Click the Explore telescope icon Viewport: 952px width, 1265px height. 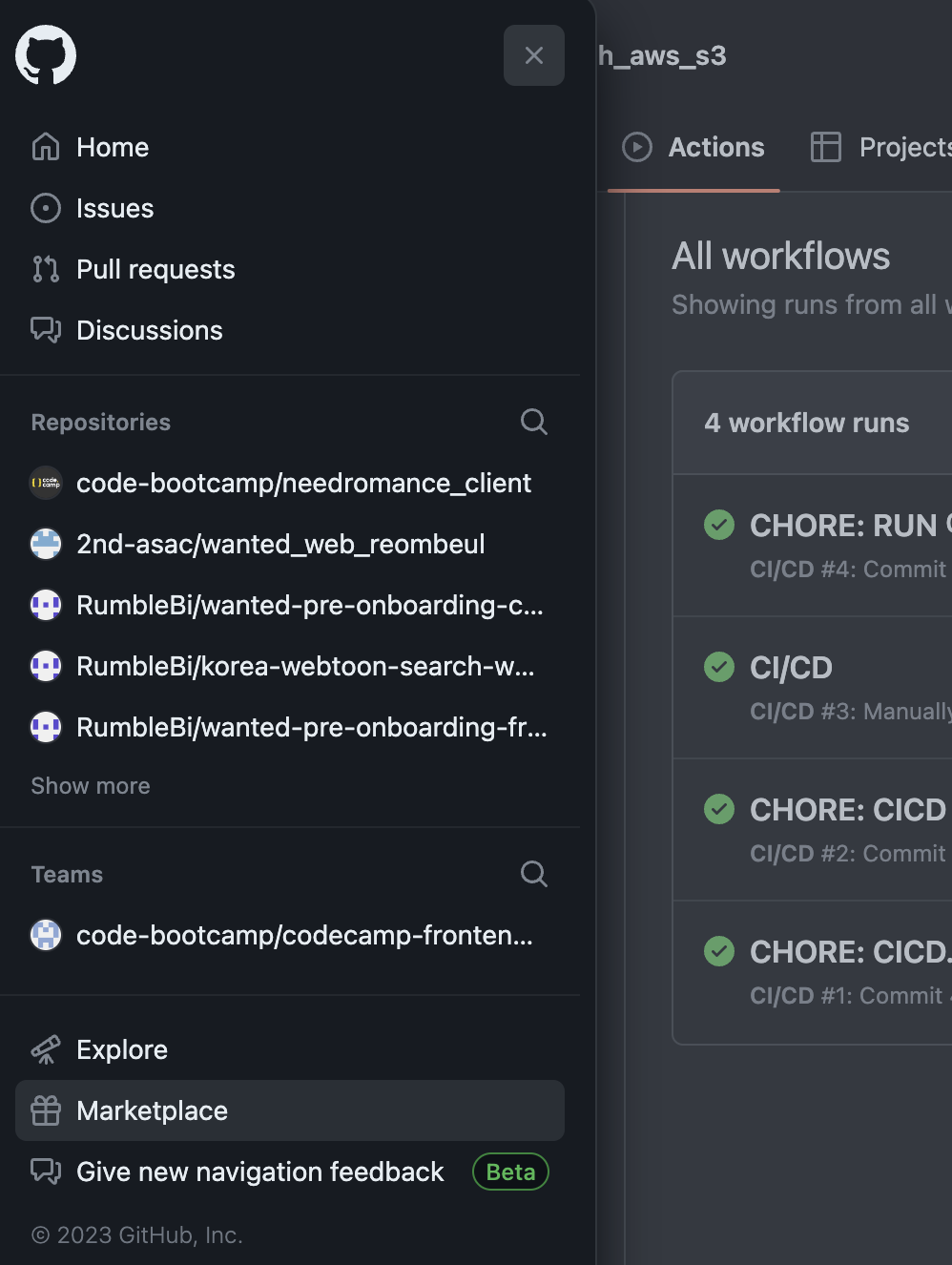[x=46, y=1049]
